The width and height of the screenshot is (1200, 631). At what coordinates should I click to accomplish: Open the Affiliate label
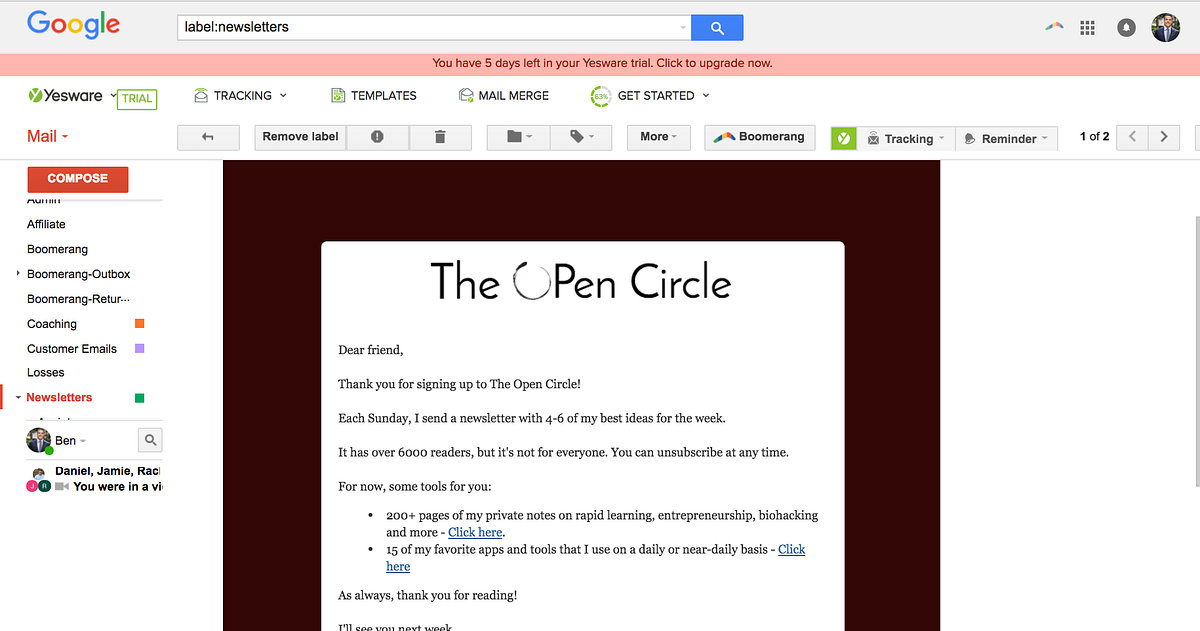click(x=46, y=224)
